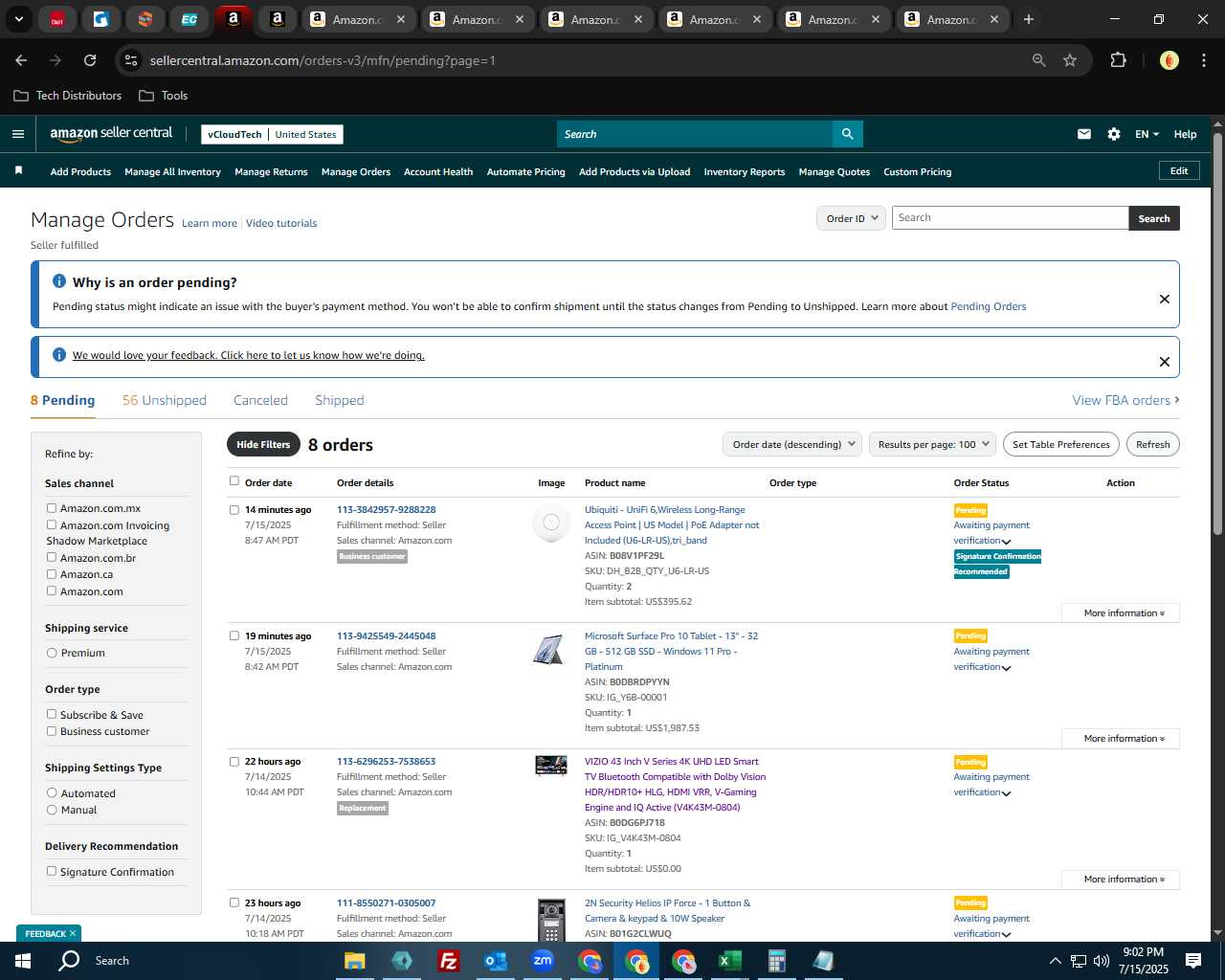This screenshot has height=980, width=1225.
Task: Open Calculator from the taskbar
Action: [x=776, y=961]
